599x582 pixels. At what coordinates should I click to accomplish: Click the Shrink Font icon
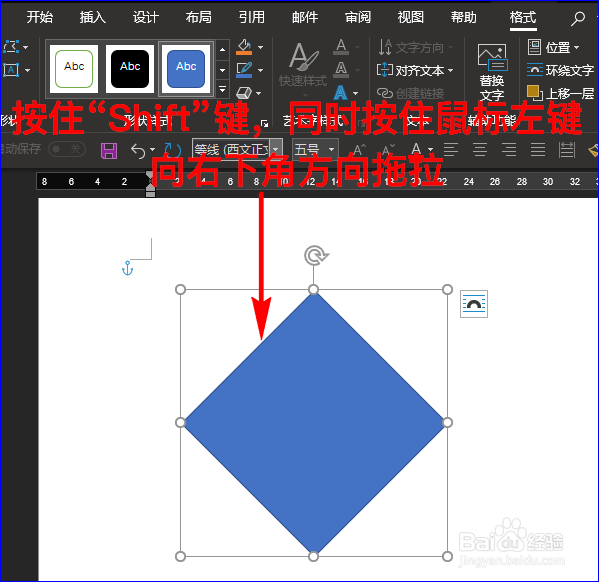388,150
